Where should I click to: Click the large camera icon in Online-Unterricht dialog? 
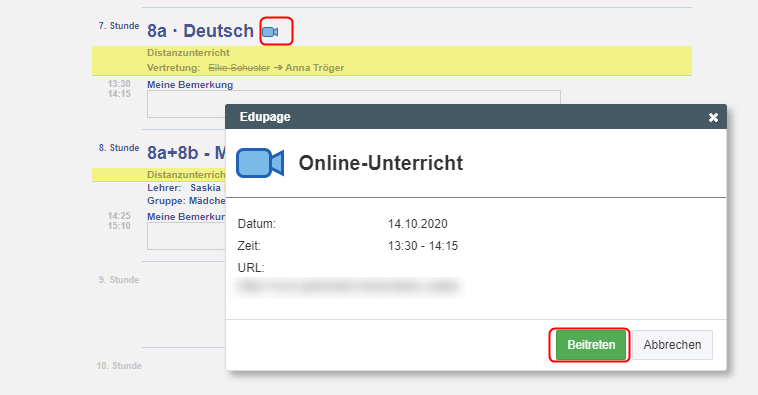(x=260, y=163)
